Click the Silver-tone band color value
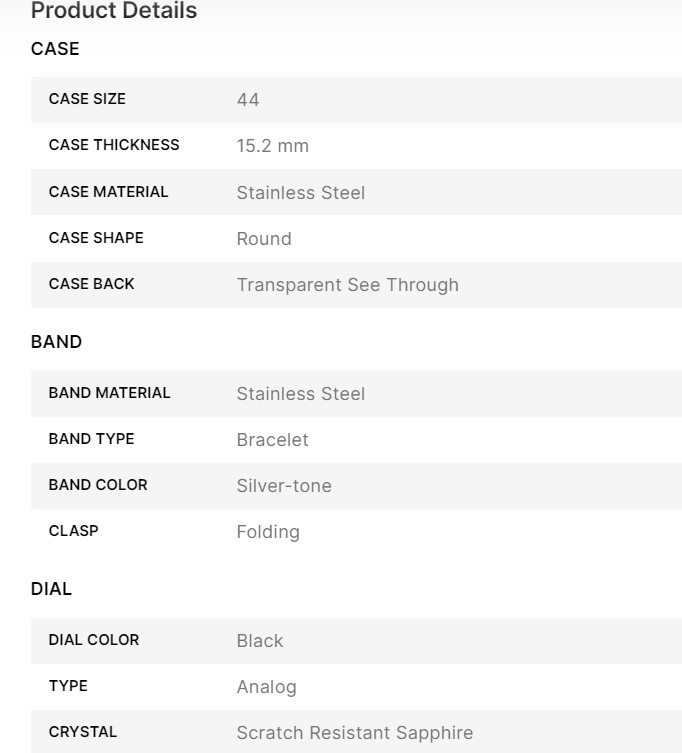The width and height of the screenshot is (682, 753). click(284, 486)
